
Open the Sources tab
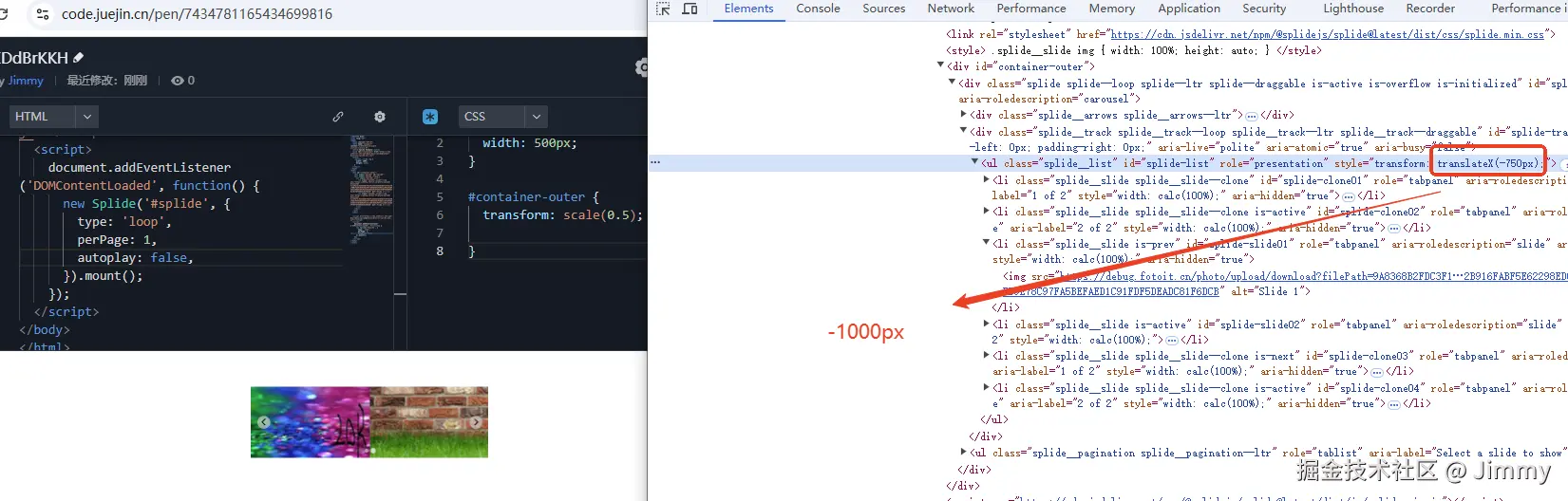coord(883,9)
